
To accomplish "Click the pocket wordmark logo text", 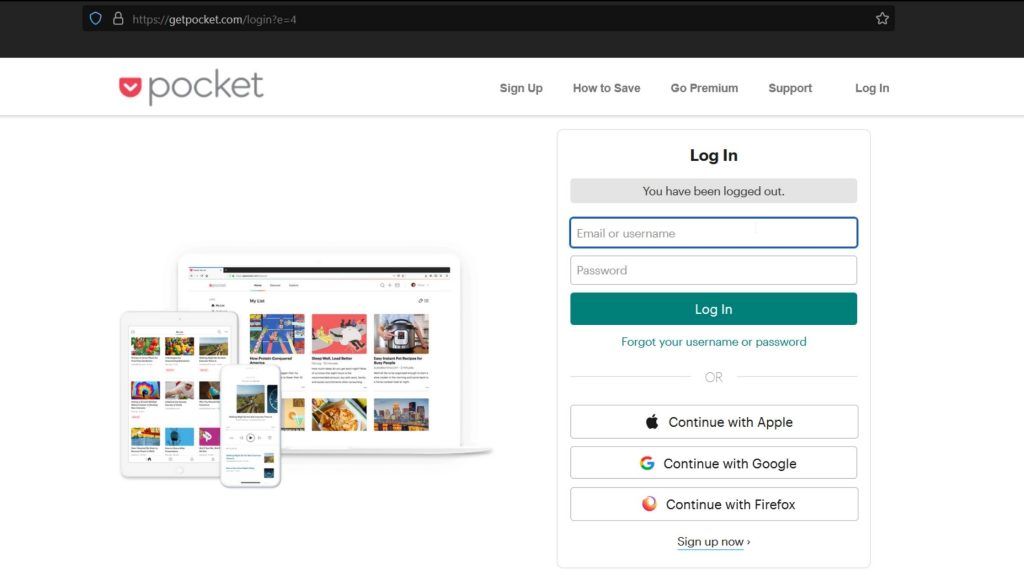I will point(206,86).
